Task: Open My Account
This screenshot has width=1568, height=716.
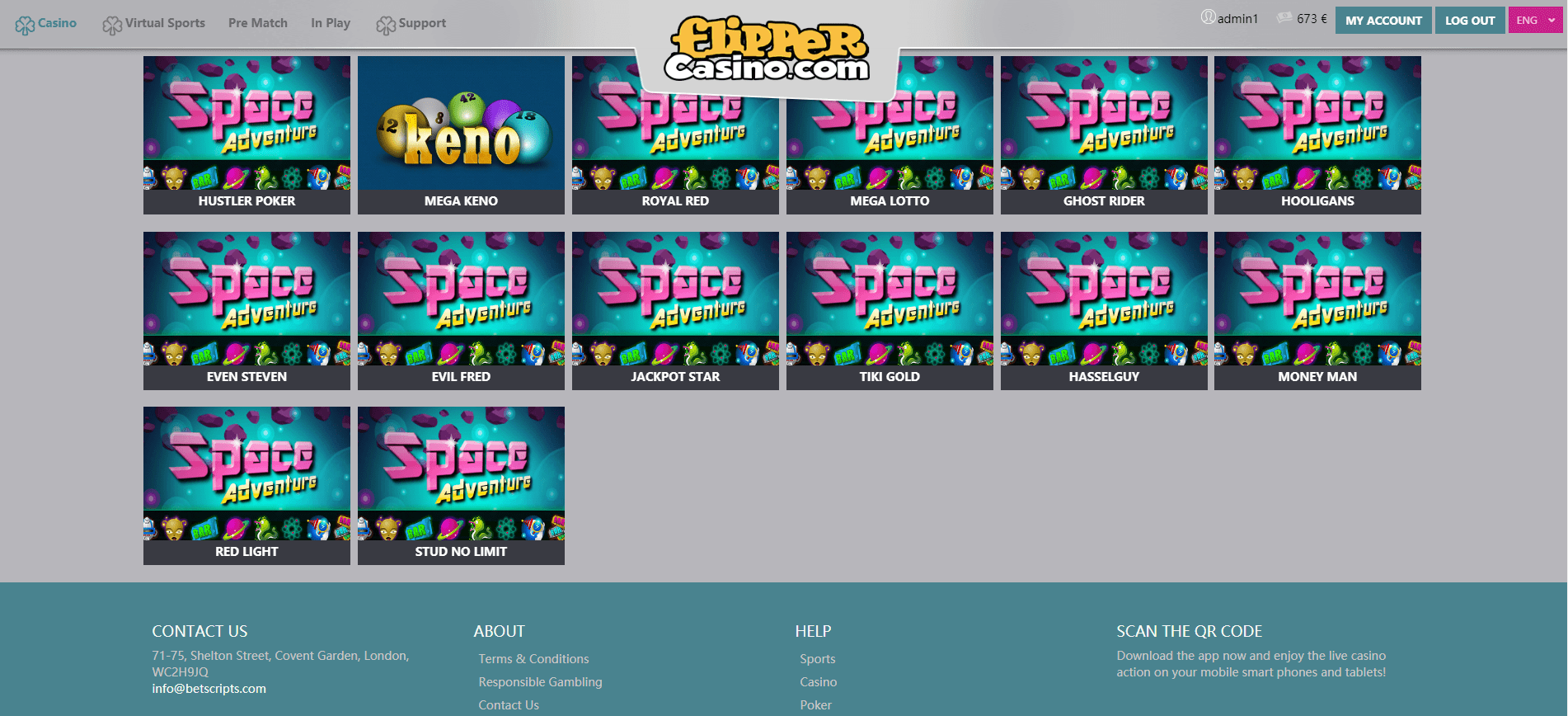Action: pyautogui.click(x=1383, y=21)
